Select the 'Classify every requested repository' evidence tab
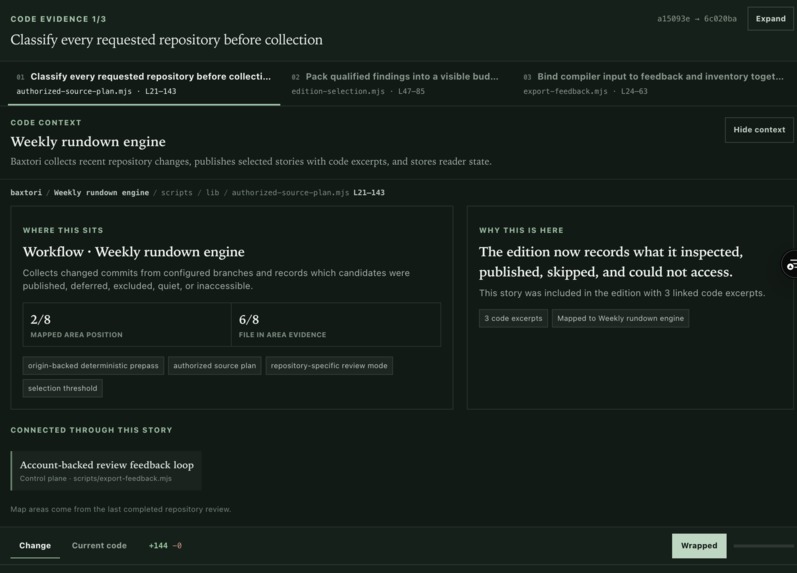The image size is (797, 573). tap(144, 83)
